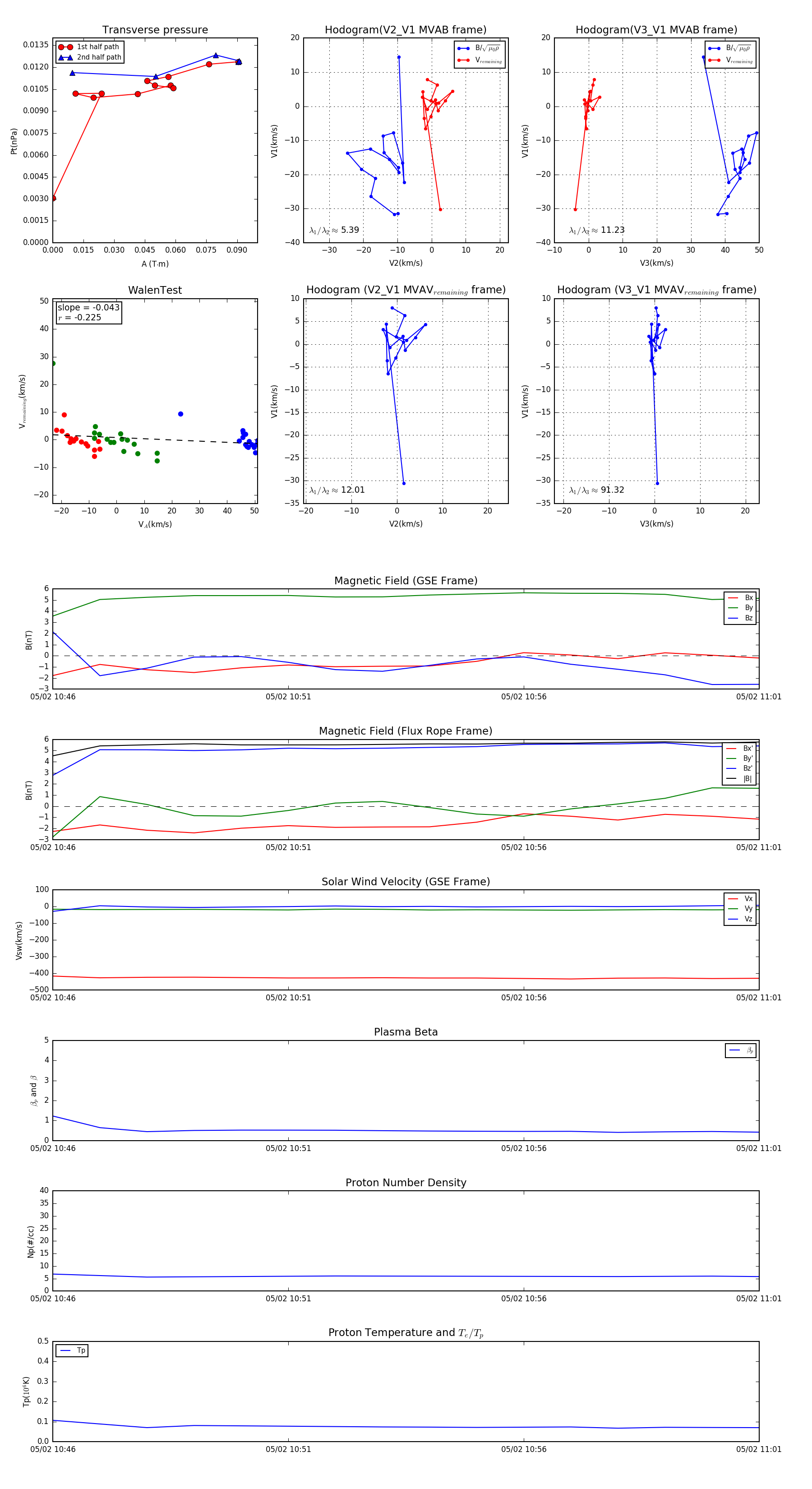Click the "Hodogram (V2_V1 MVAV remaining frame)" title
812x1489 pixels.
pyautogui.click(x=406, y=290)
